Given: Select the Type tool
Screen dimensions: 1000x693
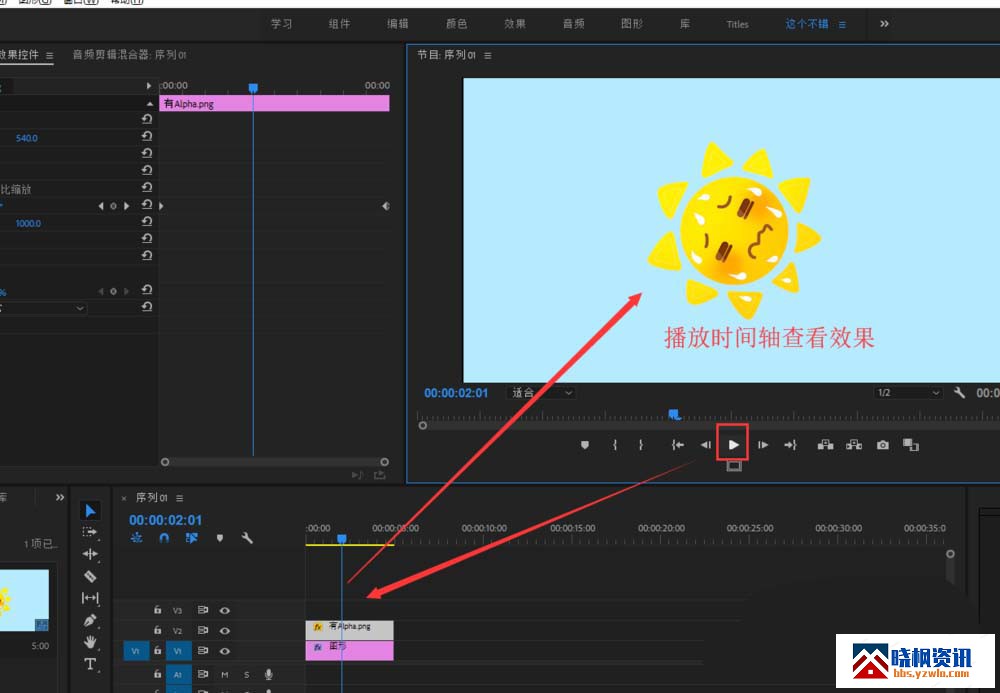Looking at the screenshot, I should pos(90,664).
